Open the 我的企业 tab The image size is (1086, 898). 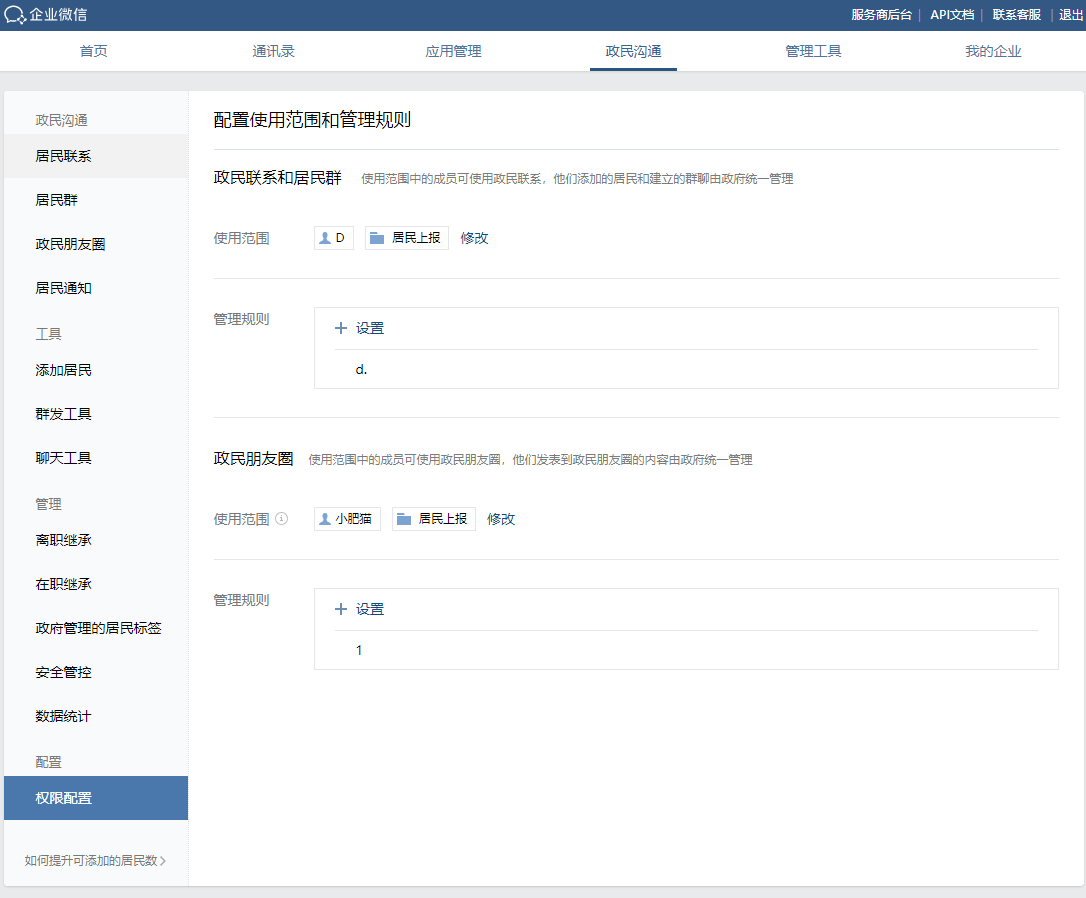(993, 51)
